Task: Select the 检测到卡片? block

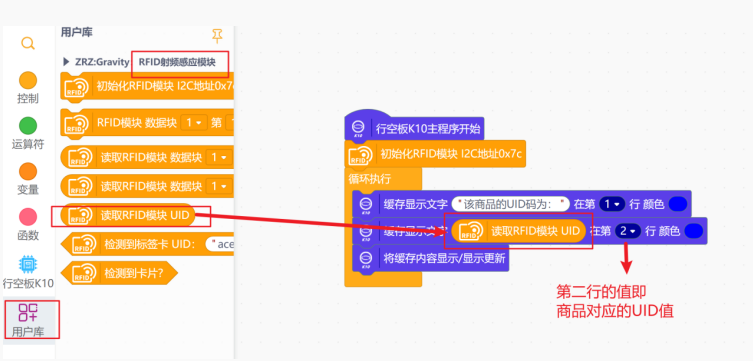Action: 120,273
